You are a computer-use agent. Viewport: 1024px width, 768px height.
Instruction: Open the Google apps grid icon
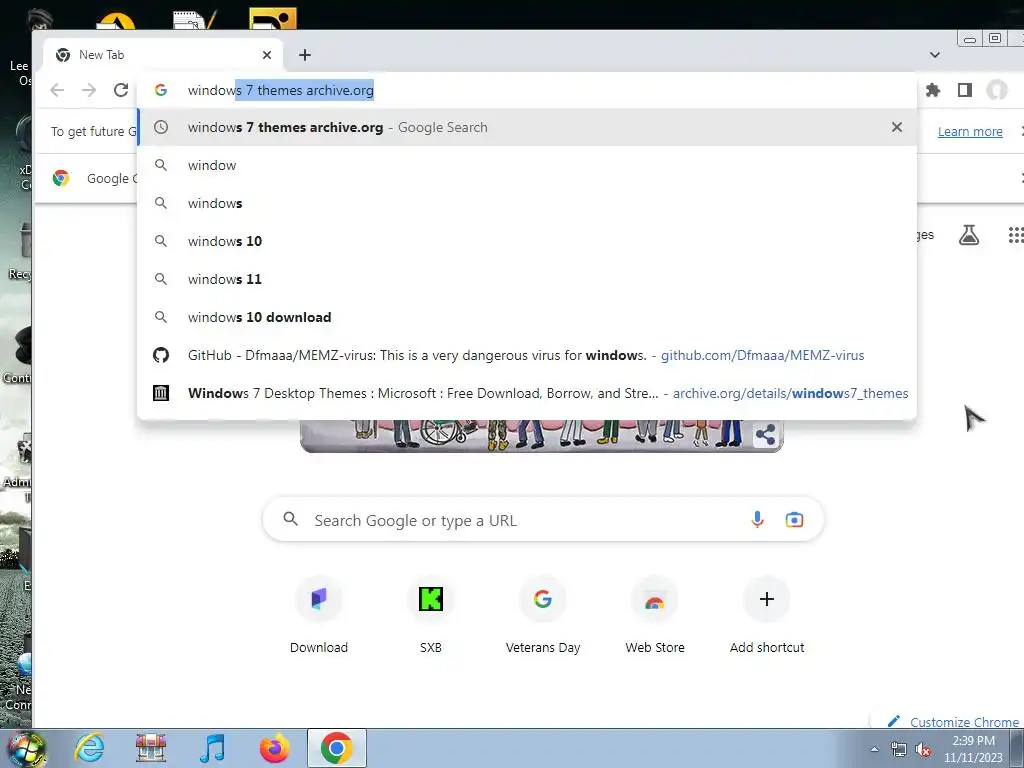tap(1016, 234)
